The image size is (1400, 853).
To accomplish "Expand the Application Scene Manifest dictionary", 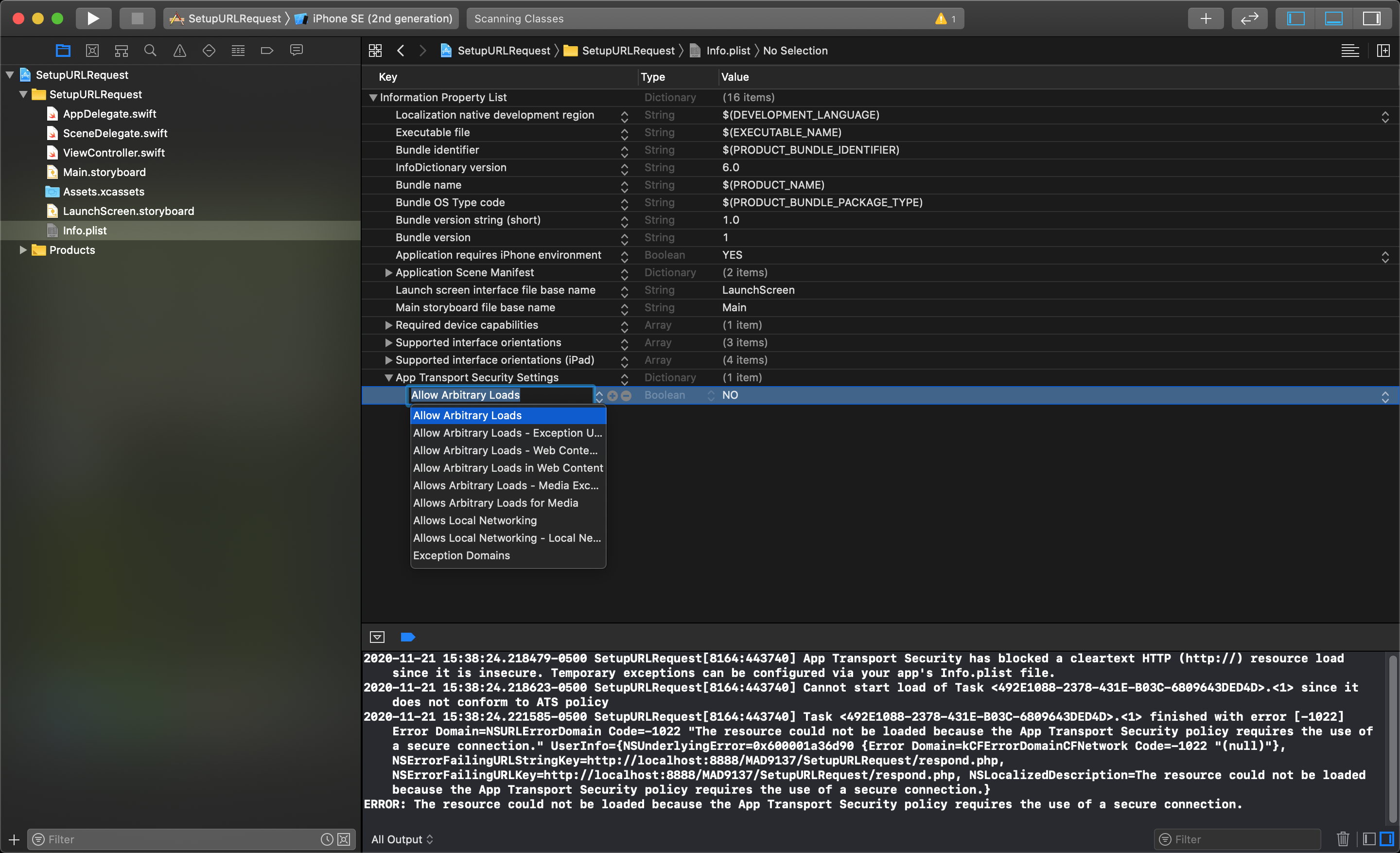I will click(386, 272).
